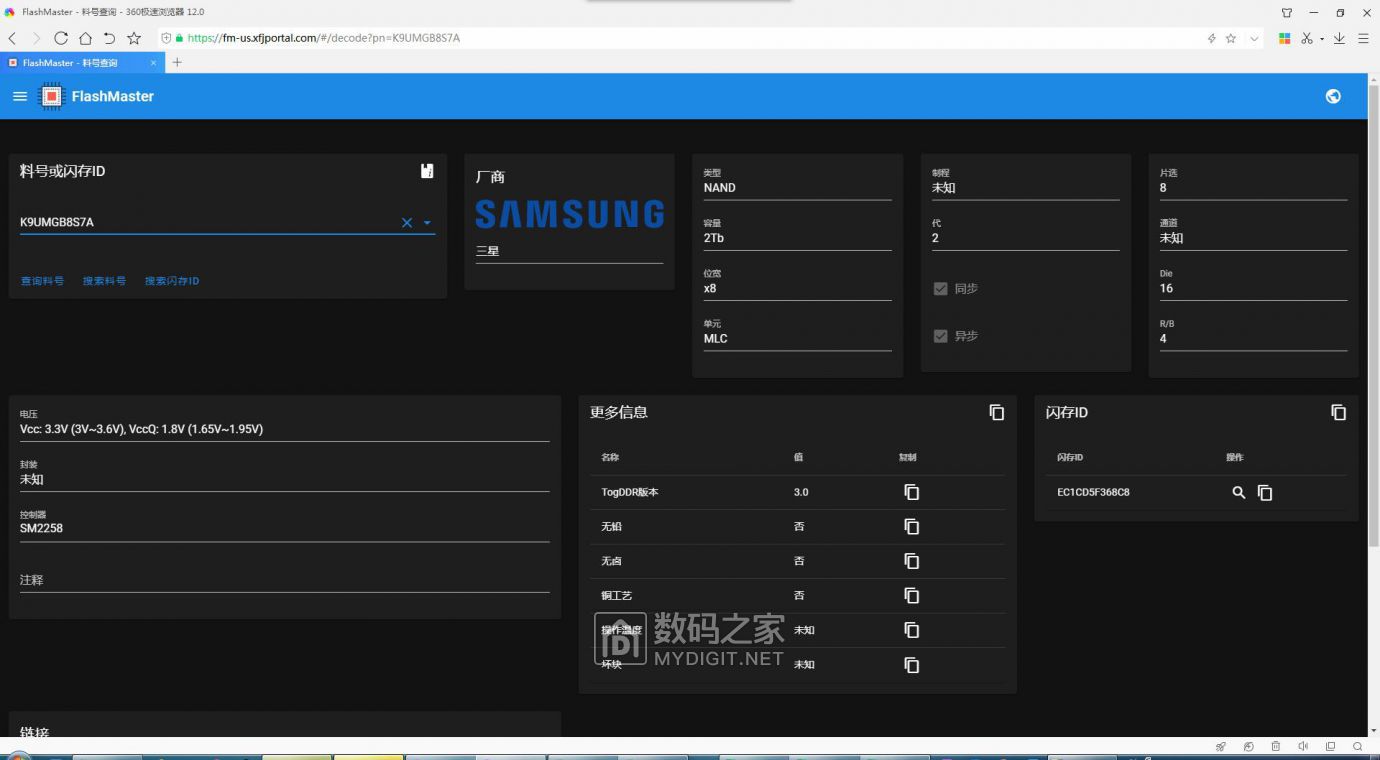This screenshot has width=1380, height=760.
Task: Click the 注释 notes field
Action: coord(284,579)
